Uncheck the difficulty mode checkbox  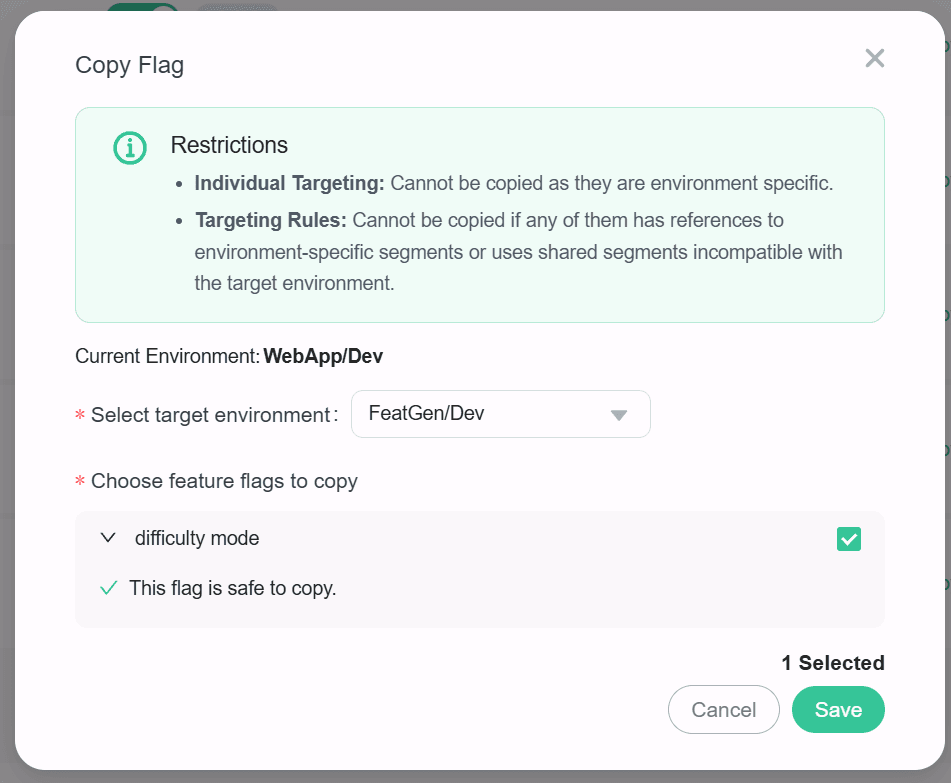click(x=848, y=539)
